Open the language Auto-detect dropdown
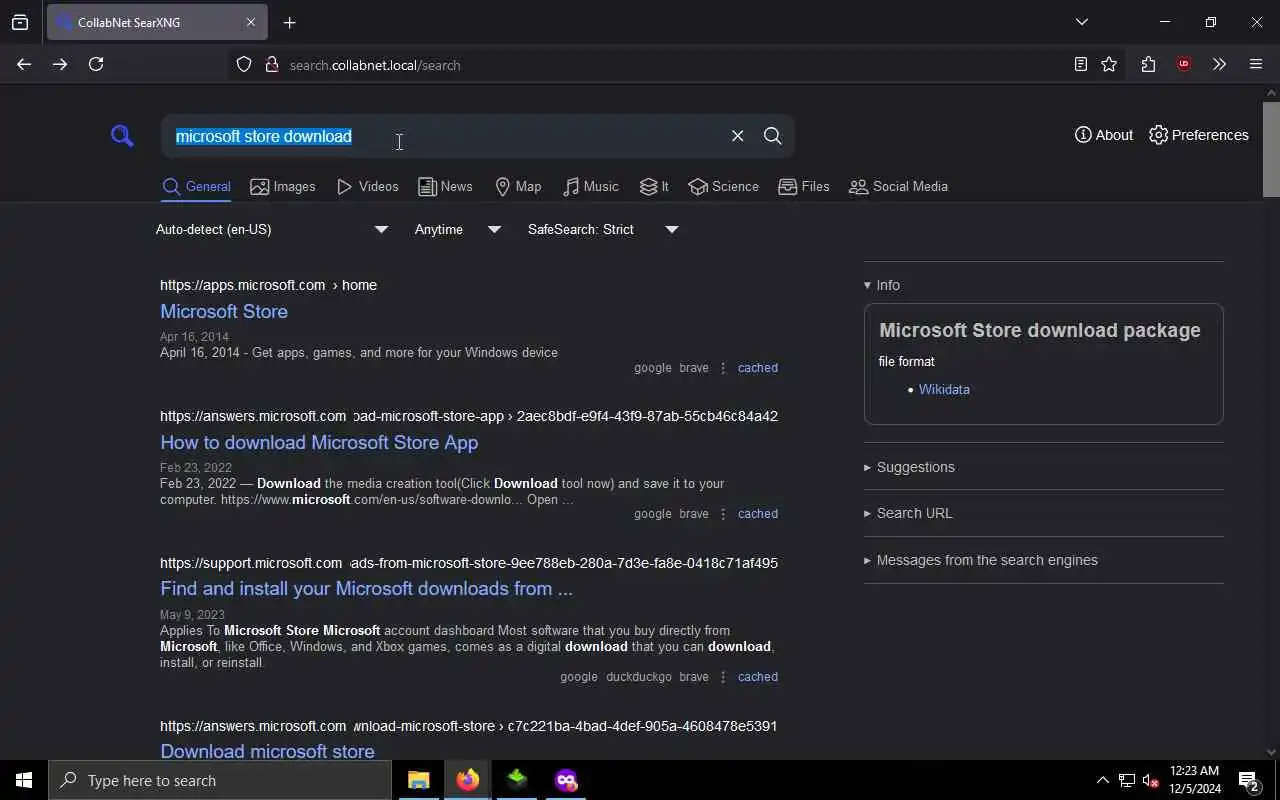1280x800 pixels. [x=271, y=229]
